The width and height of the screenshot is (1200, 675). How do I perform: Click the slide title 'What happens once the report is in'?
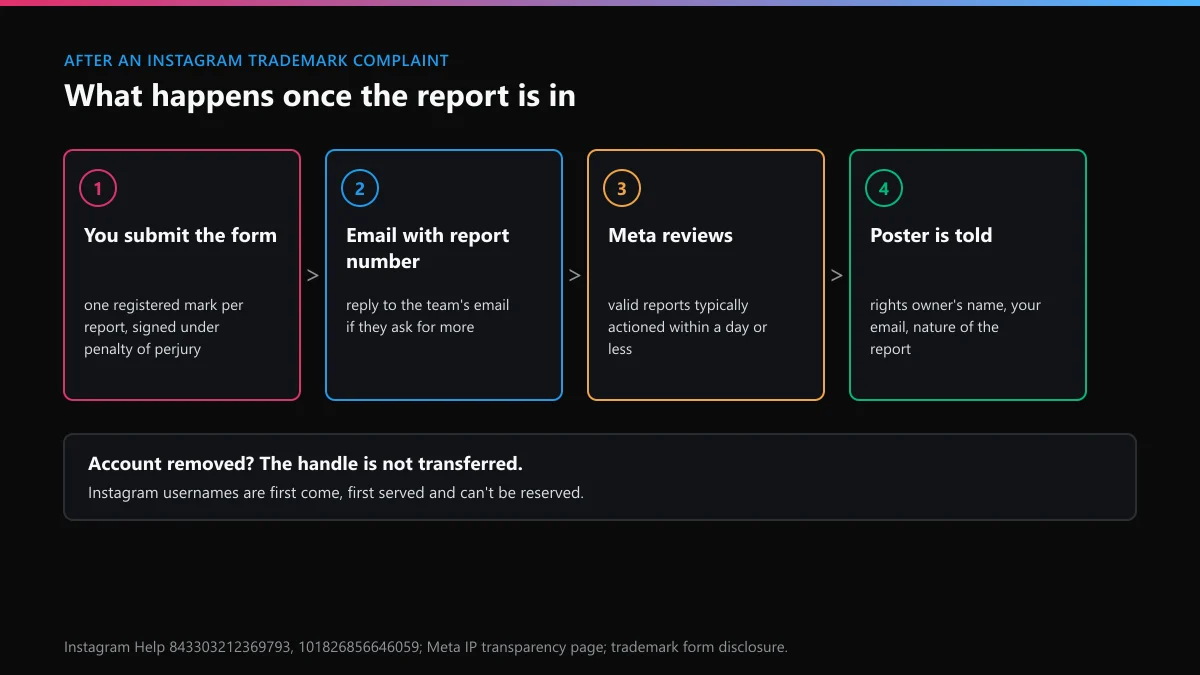pos(320,96)
